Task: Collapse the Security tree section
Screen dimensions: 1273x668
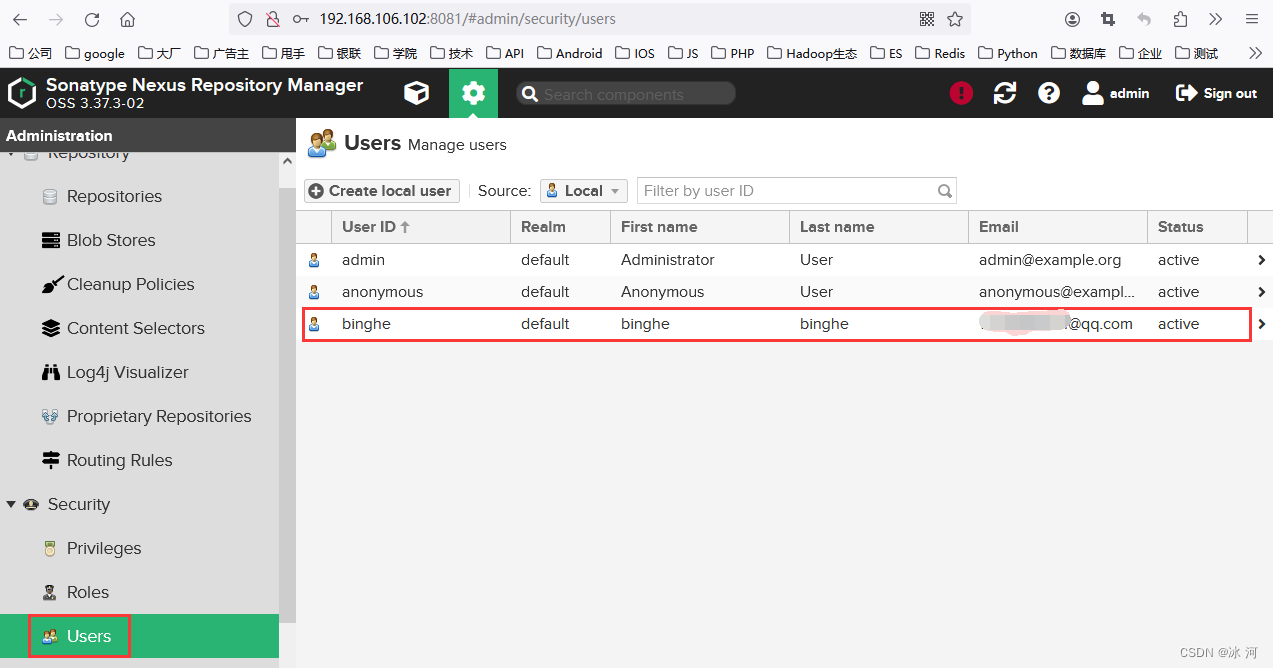Action: (x=11, y=504)
